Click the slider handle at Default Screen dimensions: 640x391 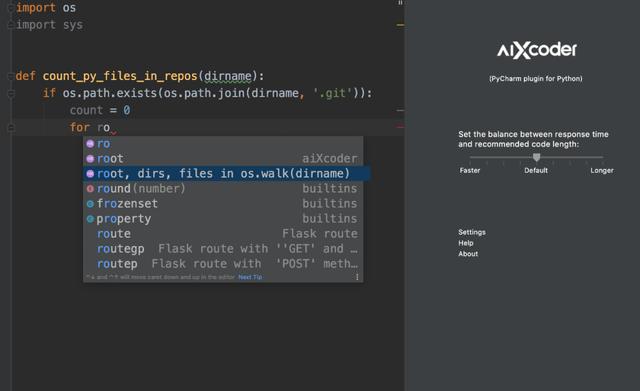point(536,157)
